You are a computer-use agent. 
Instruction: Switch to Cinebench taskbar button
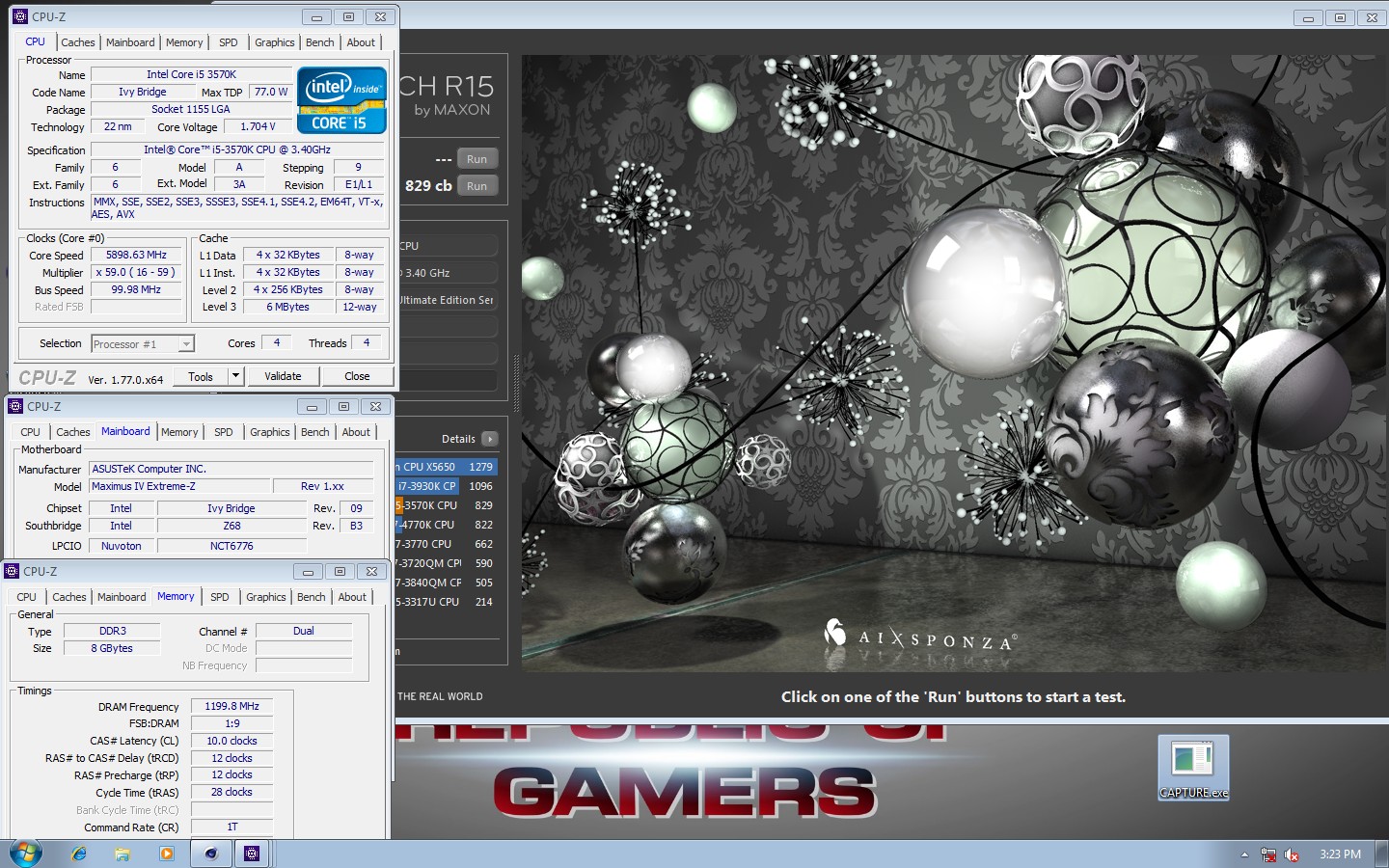[x=211, y=854]
